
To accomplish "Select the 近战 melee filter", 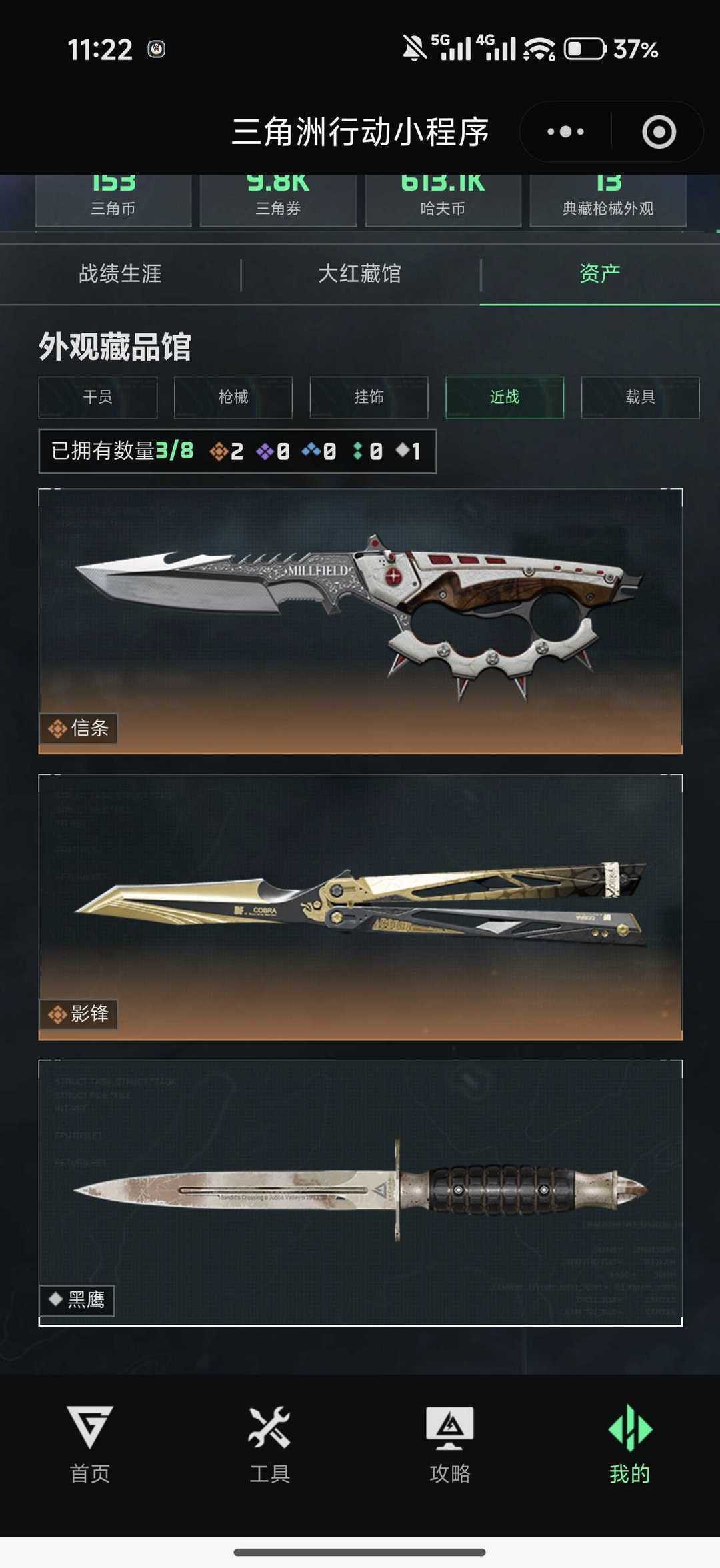I will pos(505,398).
